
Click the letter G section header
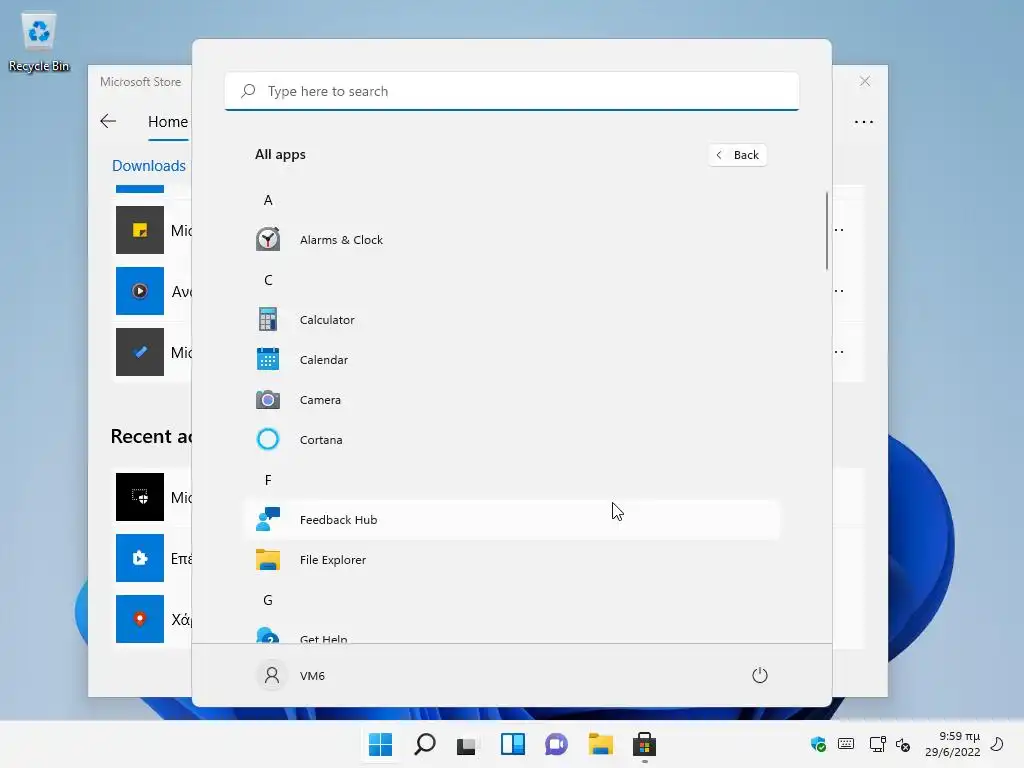click(x=268, y=600)
